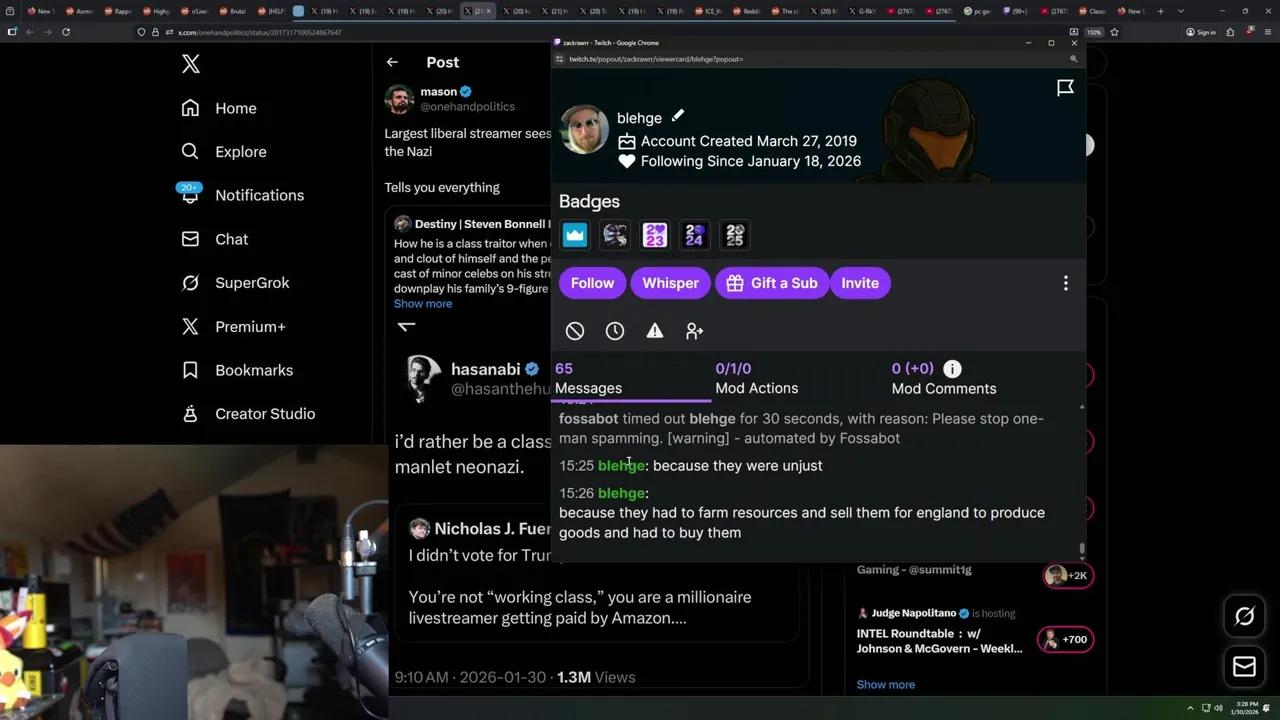Go back using the Post arrow
The image size is (1280, 720).
click(392, 62)
